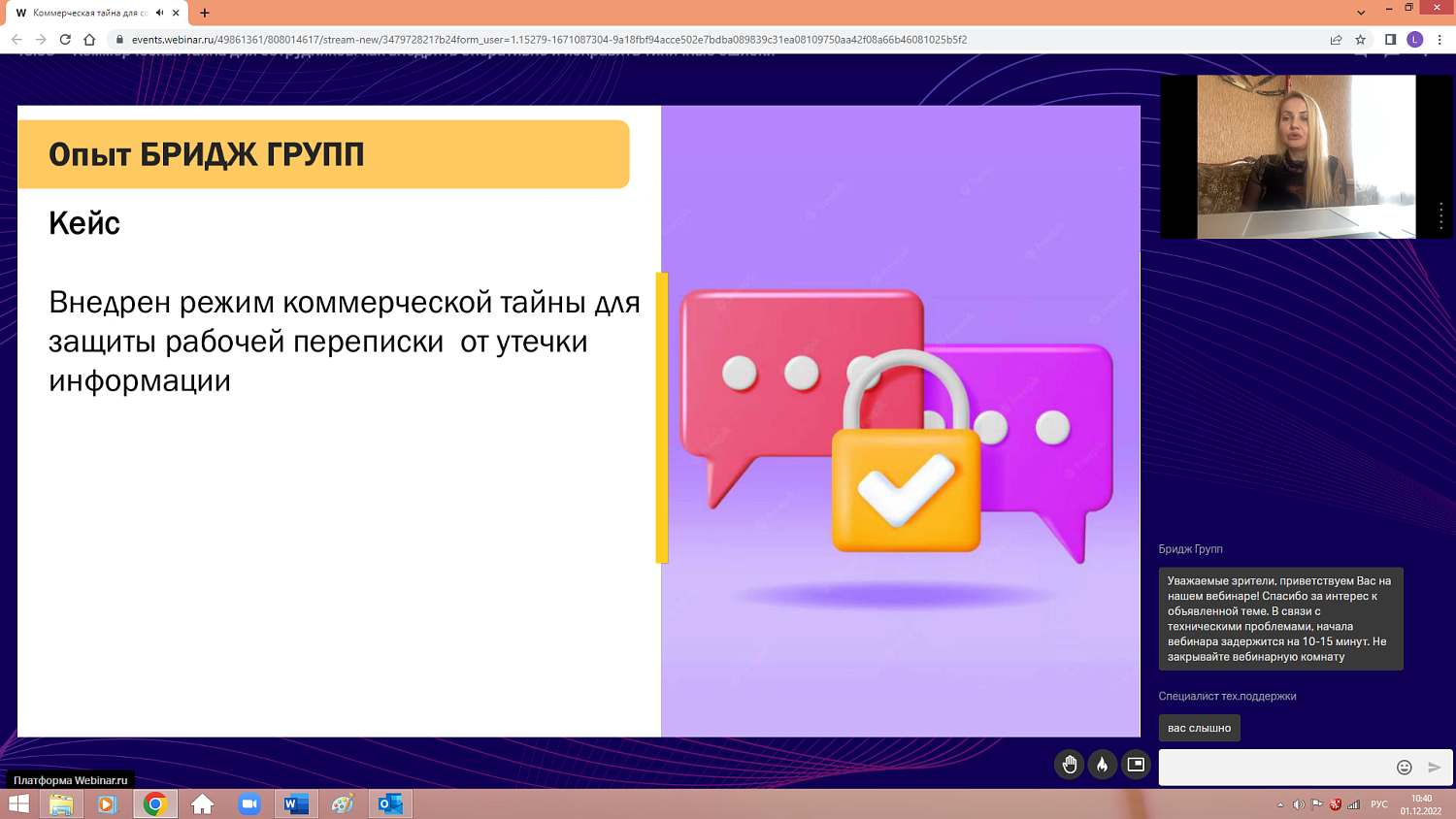Focus the events.webinar.ru address bar

pyautogui.click(x=549, y=40)
